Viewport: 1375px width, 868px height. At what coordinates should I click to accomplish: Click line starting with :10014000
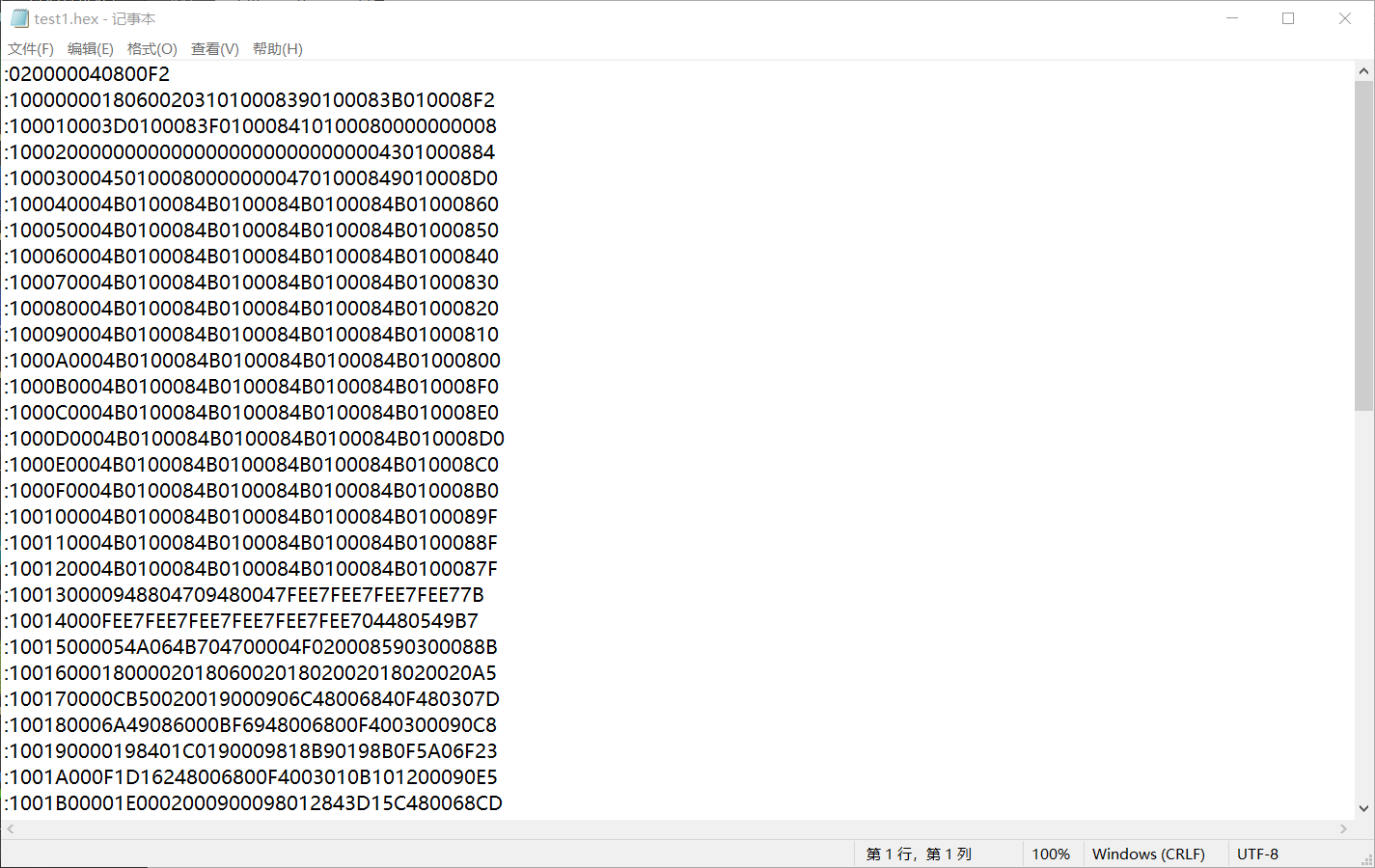click(241, 621)
